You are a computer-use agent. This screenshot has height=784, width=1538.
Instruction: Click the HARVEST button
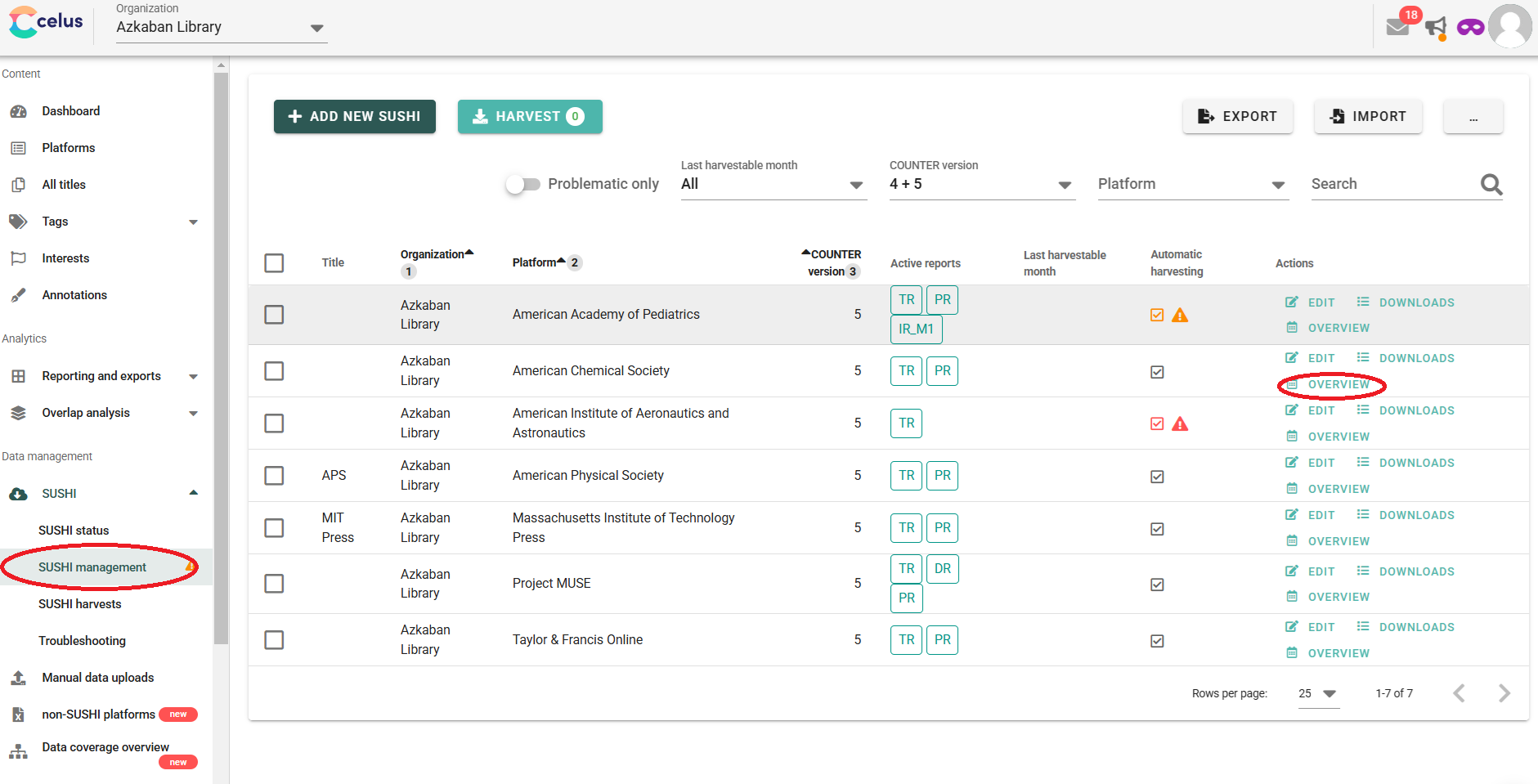530,117
